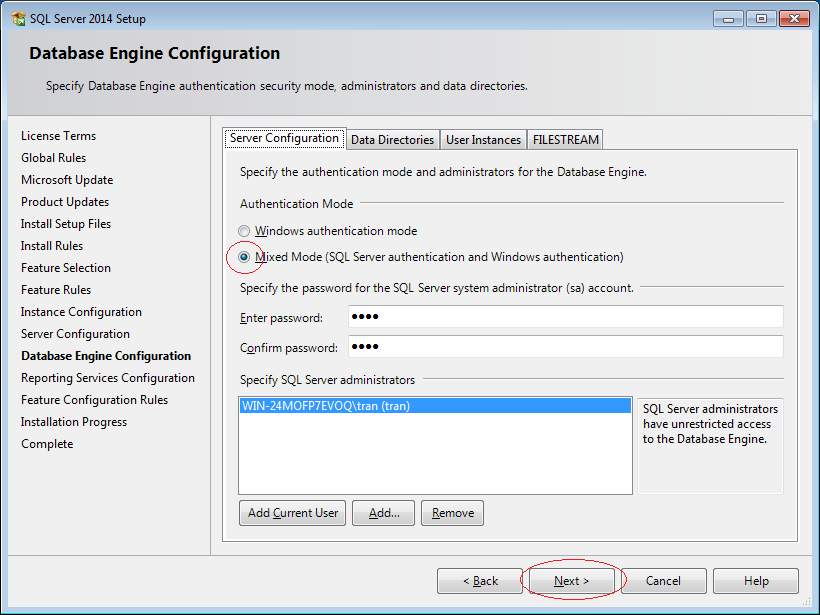Viewport: 820px width, 615px height.
Task: Click Feature Rules step
Action: [x=56, y=290]
